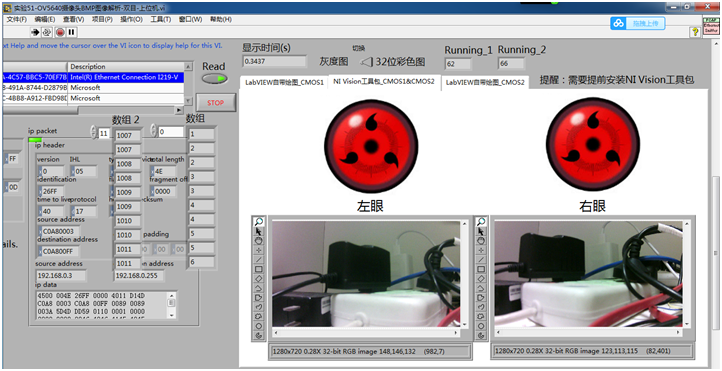Open the 工具(T) menu

(161, 19)
